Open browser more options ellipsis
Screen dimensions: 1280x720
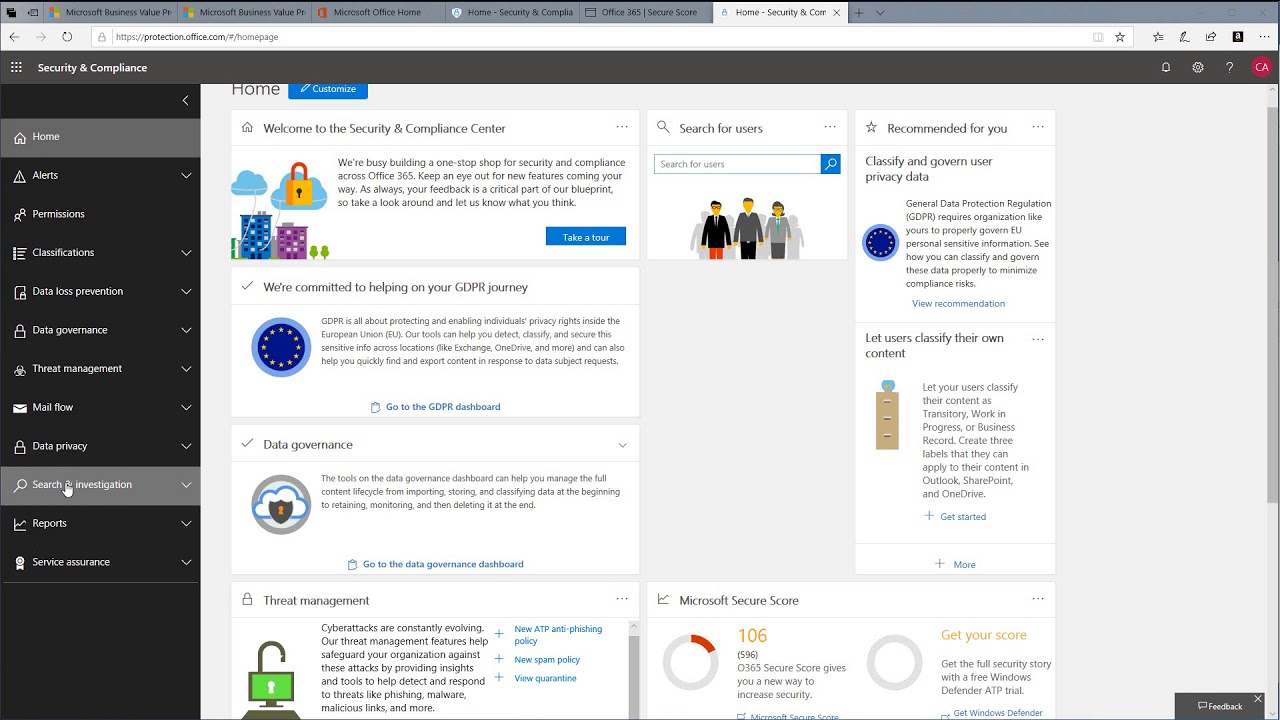click(1264, 37)
